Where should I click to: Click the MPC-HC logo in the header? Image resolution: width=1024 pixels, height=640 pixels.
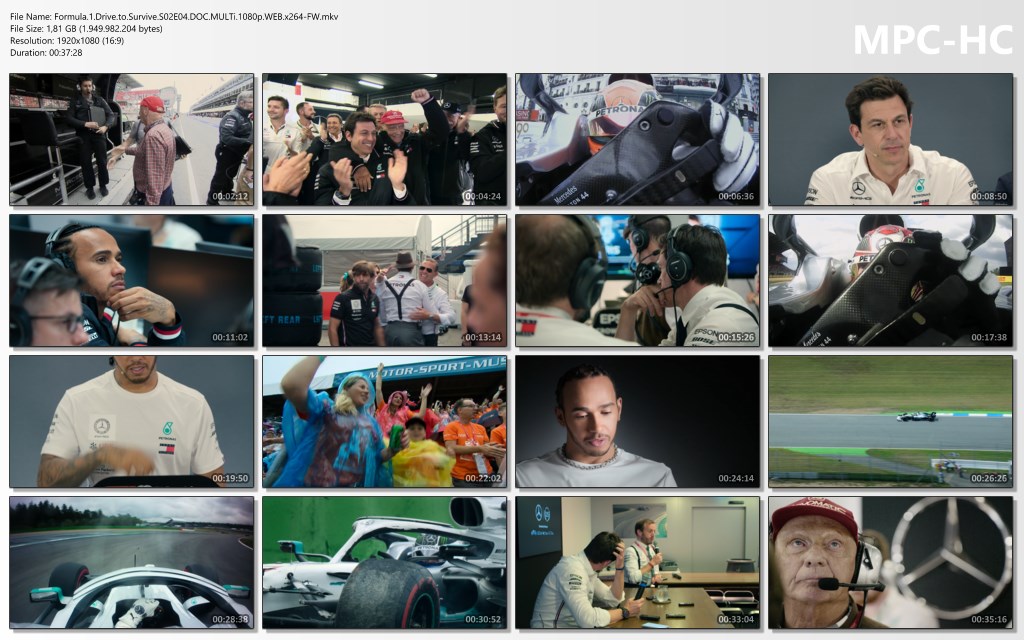point(932,39)
